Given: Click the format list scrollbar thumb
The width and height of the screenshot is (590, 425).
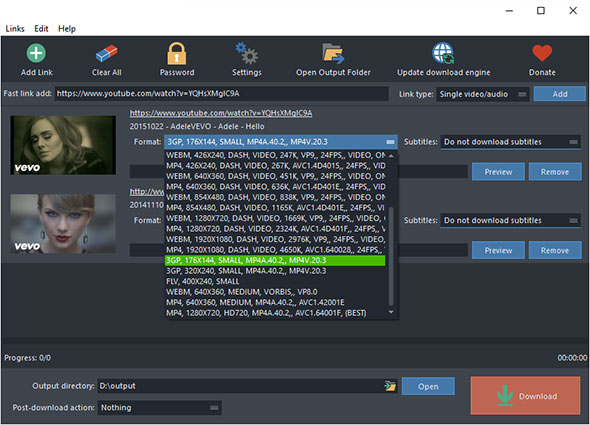Looking at the screenshot, I should click(391, 256).
